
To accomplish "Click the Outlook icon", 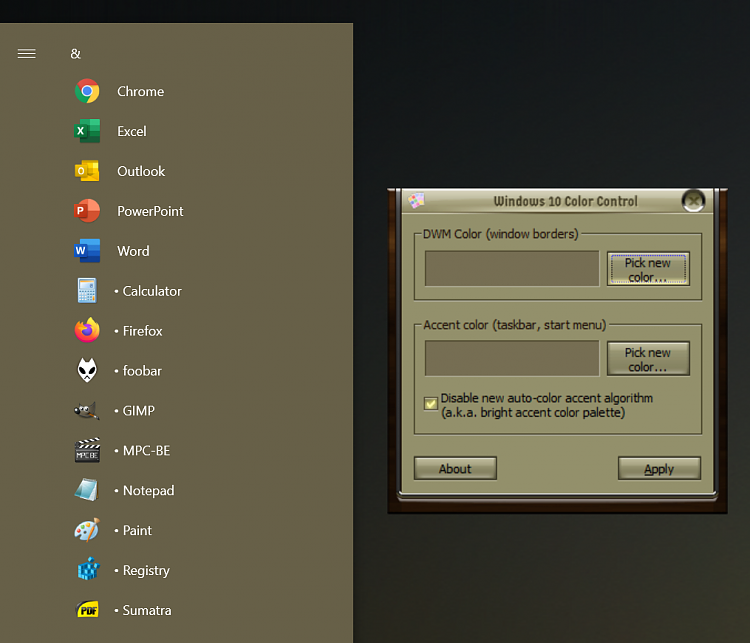I will pyautogui.click(x=87, y=171).
